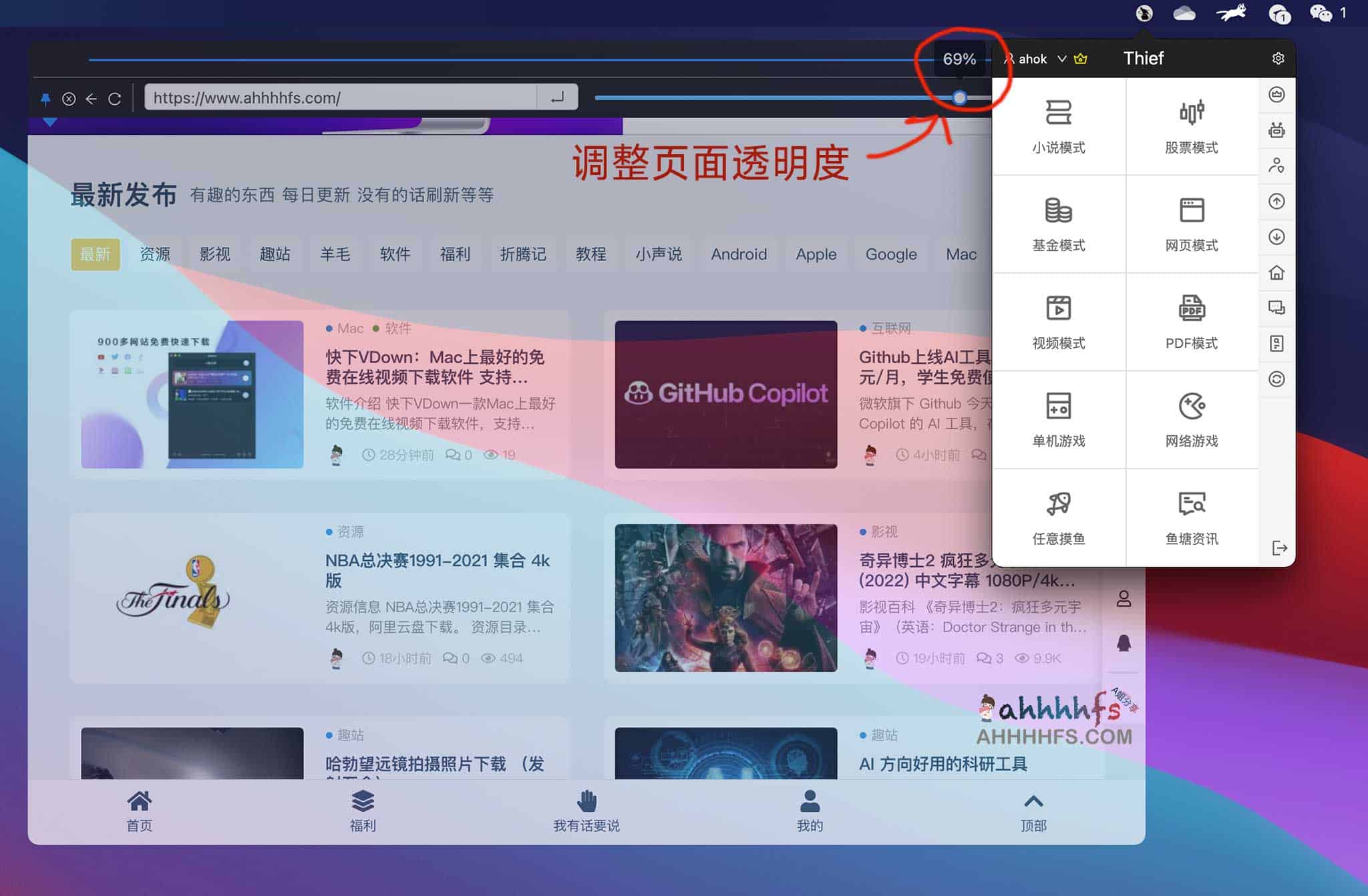Switch to the 影视 category tab
The width and height of the screenshot is (1368, 896).
[x=214, y=254]
